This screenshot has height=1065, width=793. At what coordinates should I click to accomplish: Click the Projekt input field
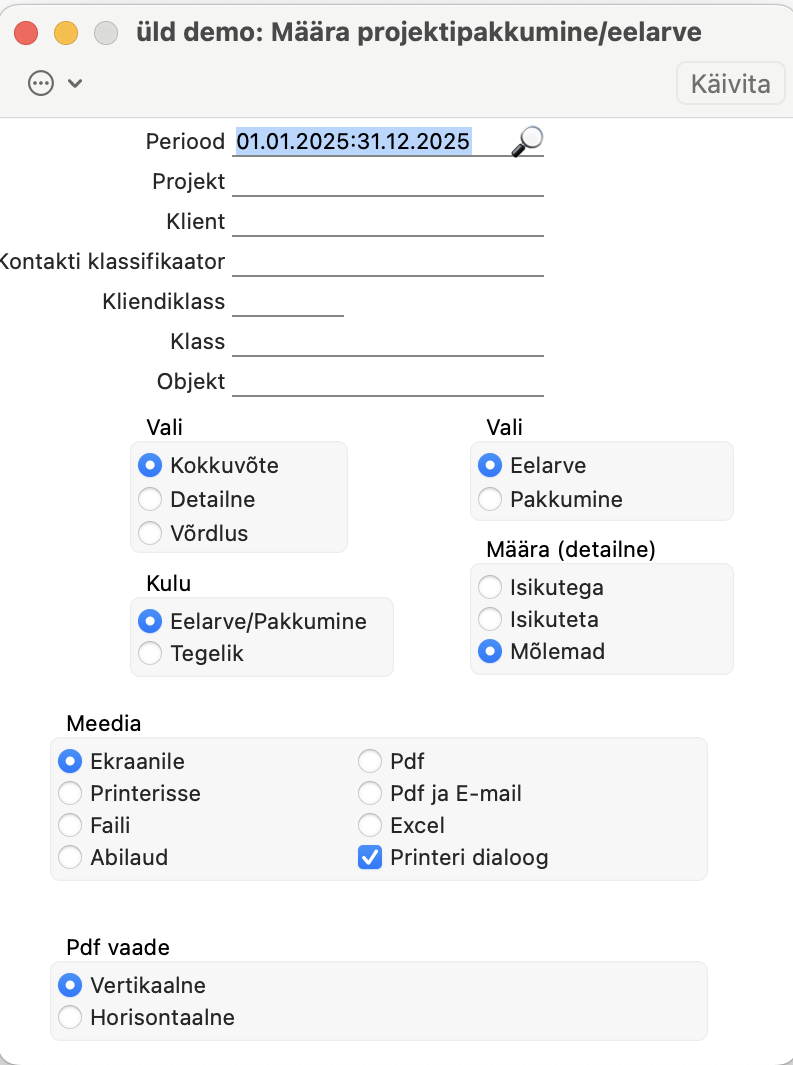(x=387, y=183)
